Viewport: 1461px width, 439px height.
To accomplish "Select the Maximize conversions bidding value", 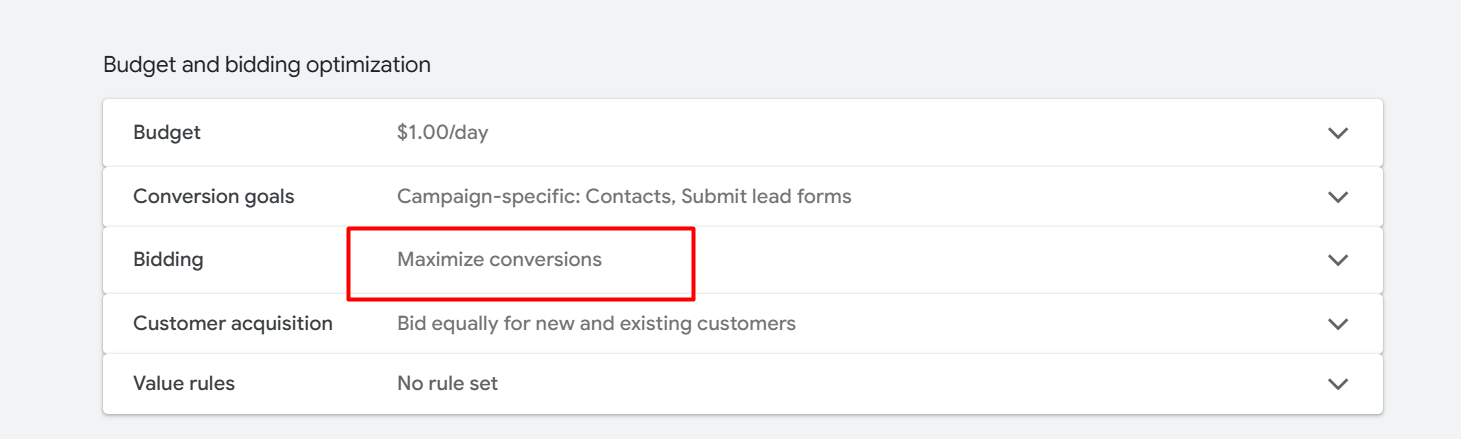I will tap(499, 260).
